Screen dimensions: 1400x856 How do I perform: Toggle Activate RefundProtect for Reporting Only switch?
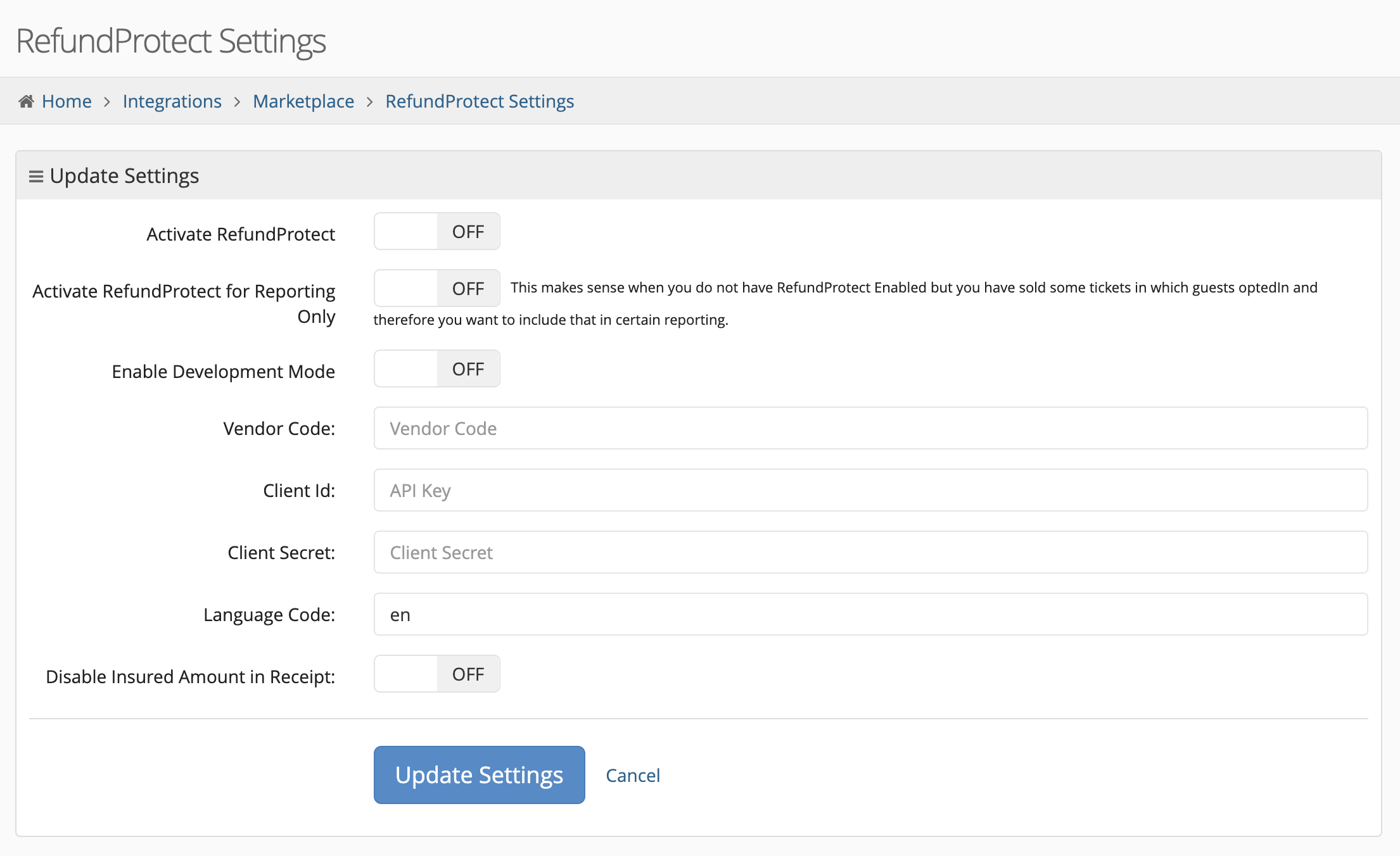pyautogui.click(x=437, y=289)
